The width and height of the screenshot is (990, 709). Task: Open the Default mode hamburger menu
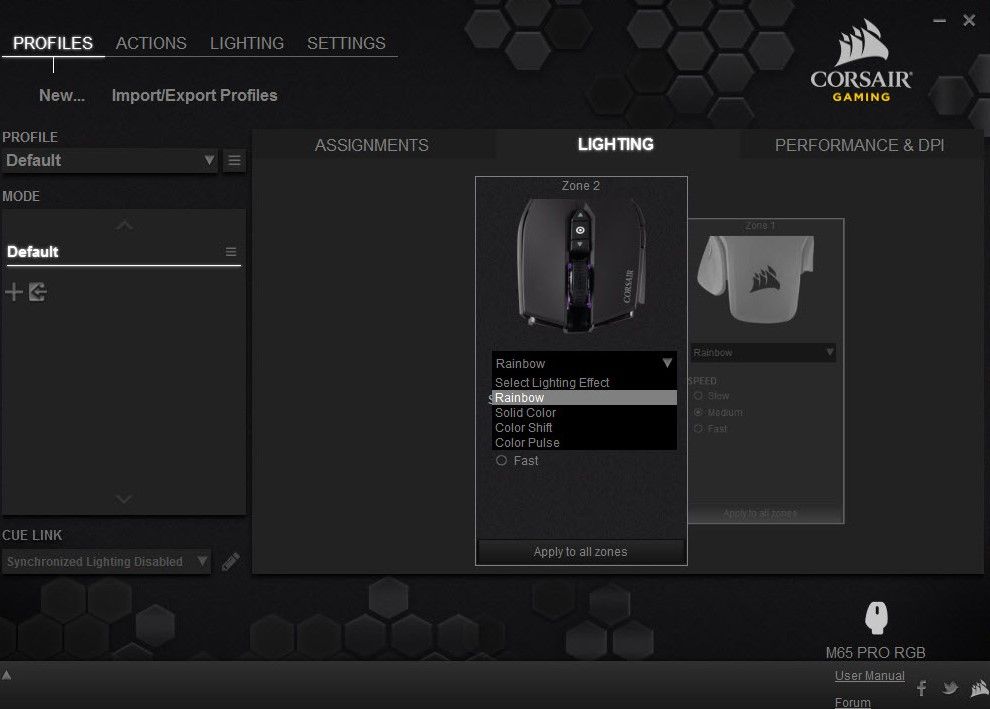(231, 252)
